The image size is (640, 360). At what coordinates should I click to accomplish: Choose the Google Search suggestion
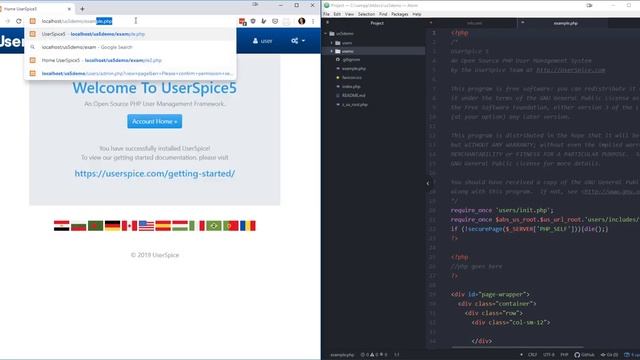point(131,47)
